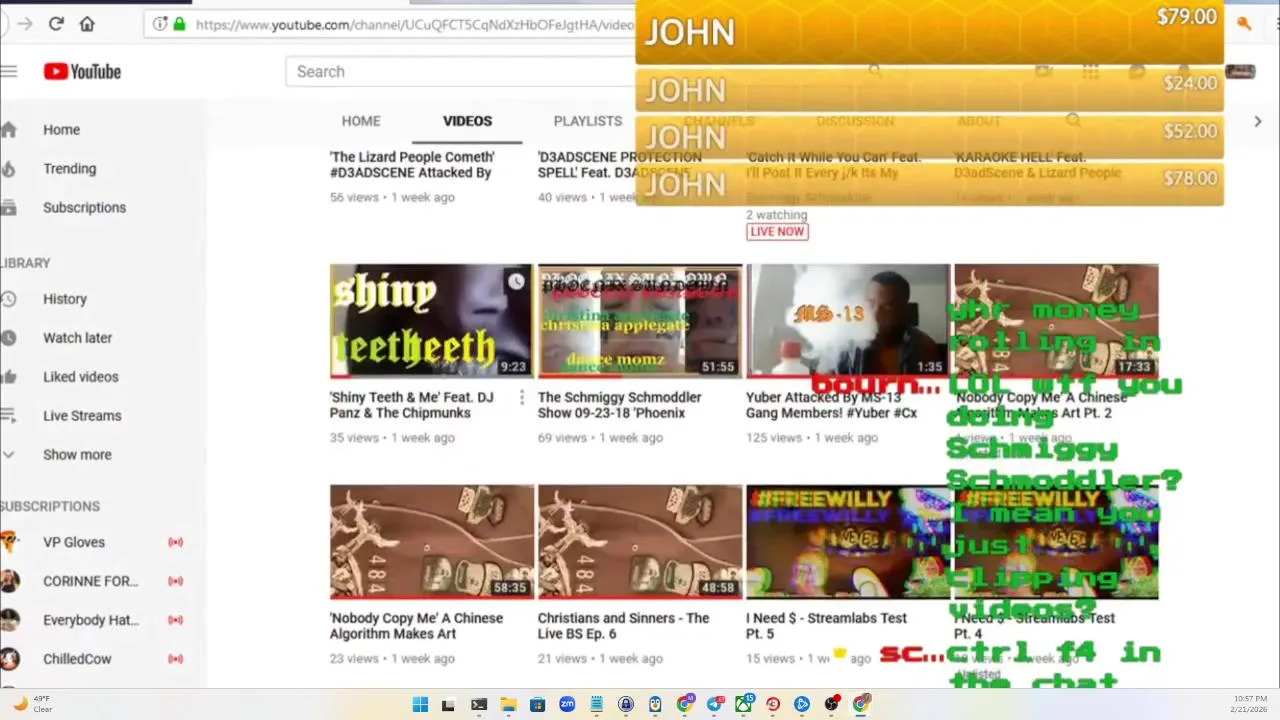Open the green Xbox icon in taskbar

click(743, 705)
